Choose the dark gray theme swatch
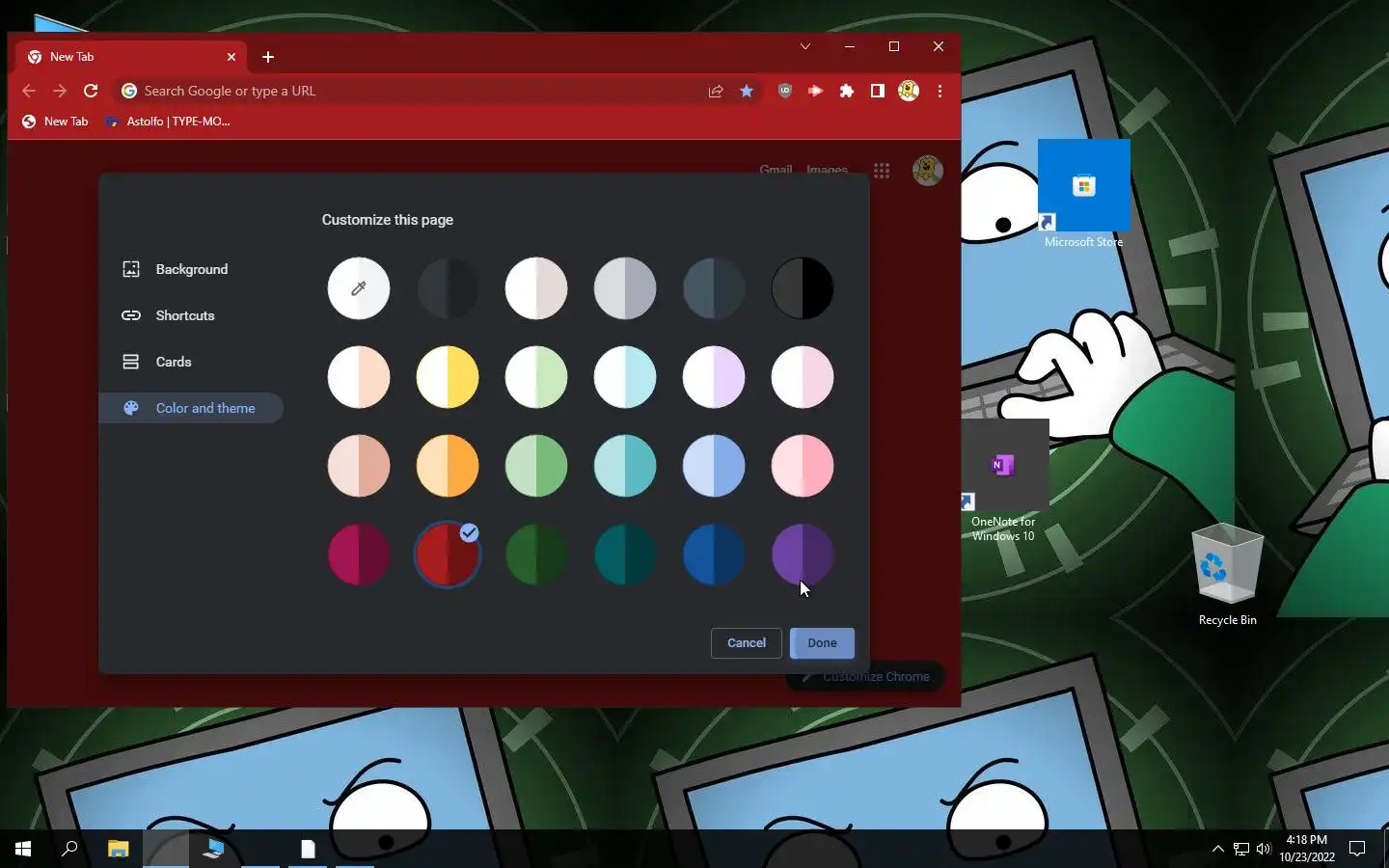Image resolution: width=1389 pixels, height=868 pixels. pyautogui.click(x=448, y=288)
